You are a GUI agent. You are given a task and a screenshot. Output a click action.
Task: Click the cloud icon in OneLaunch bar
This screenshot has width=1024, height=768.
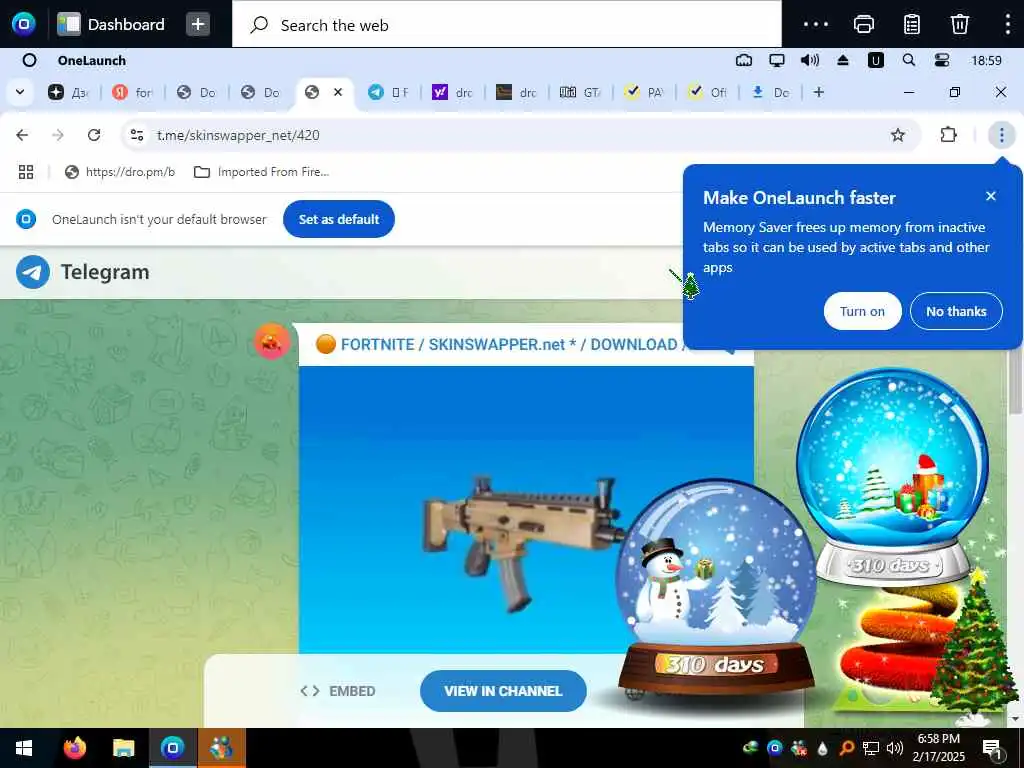coord(744,61)
